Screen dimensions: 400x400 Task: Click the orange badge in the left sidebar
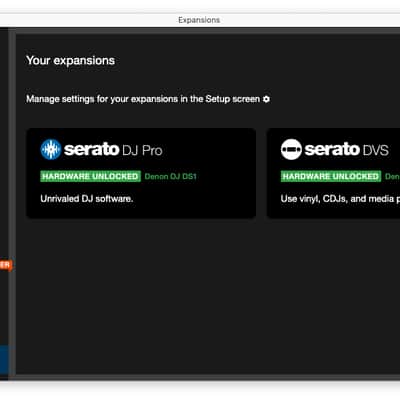point(6,265)
